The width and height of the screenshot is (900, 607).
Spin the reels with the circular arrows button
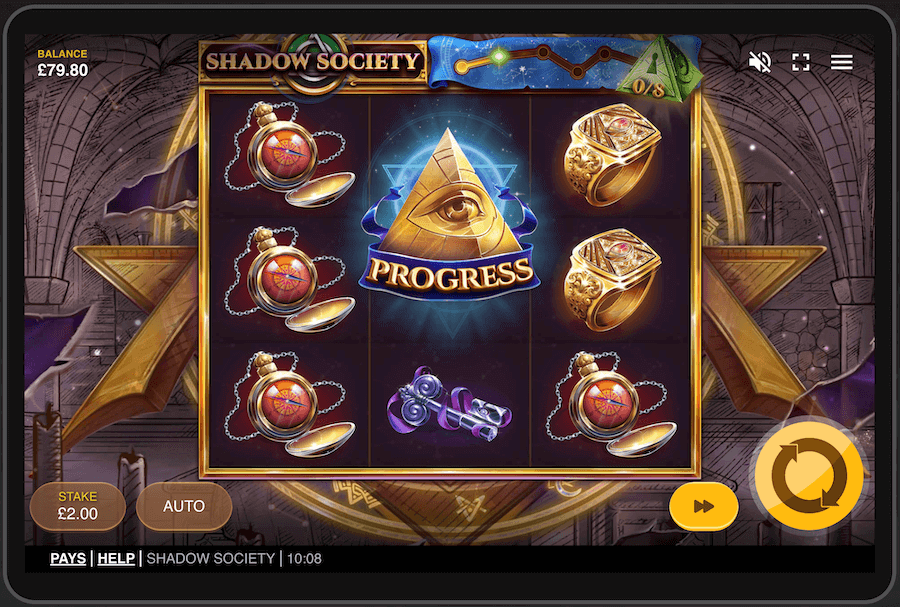click(x=809, y=476)
